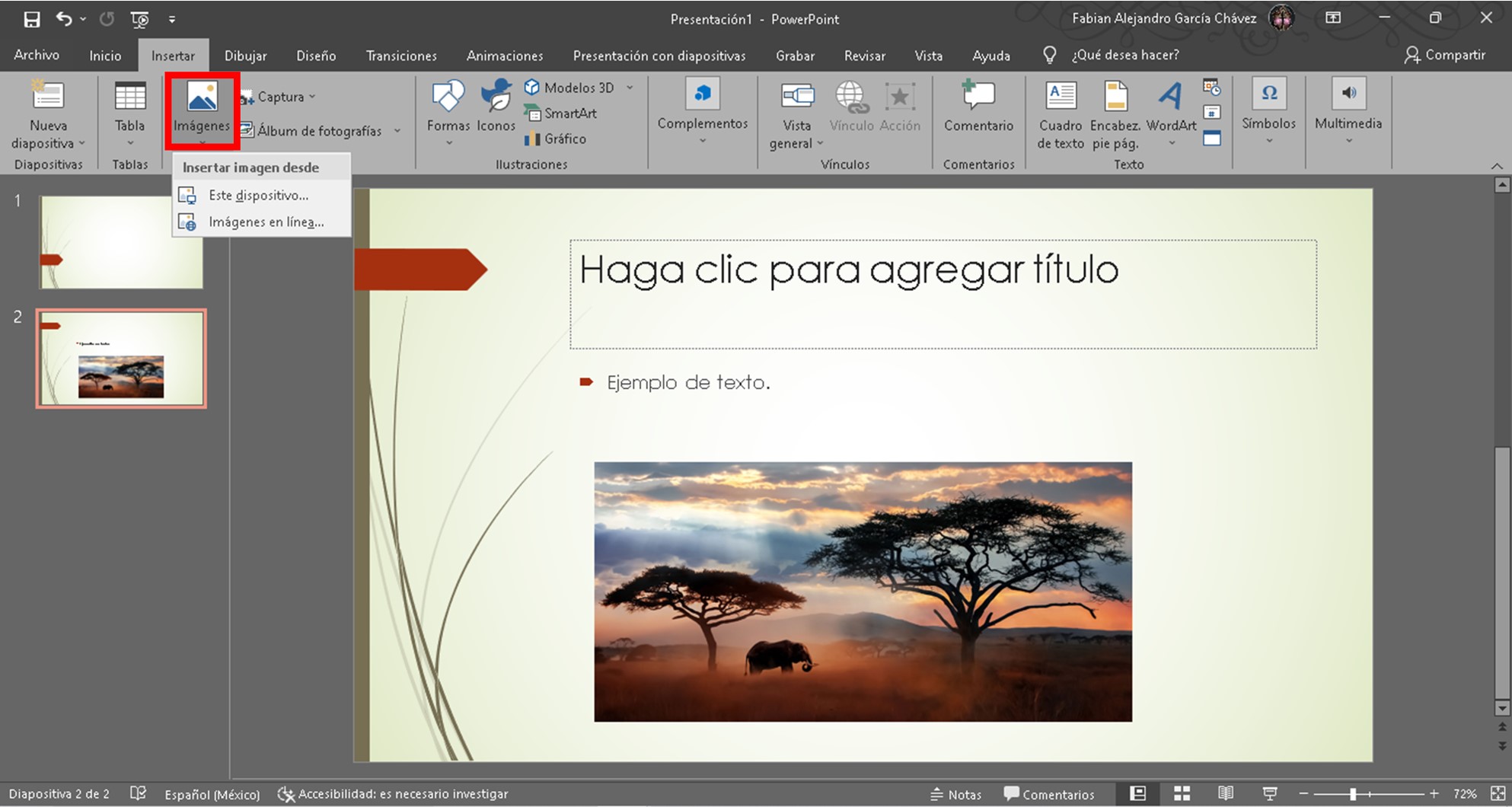
Task: Expand the Captura dropdown
Action: point(311,97)
